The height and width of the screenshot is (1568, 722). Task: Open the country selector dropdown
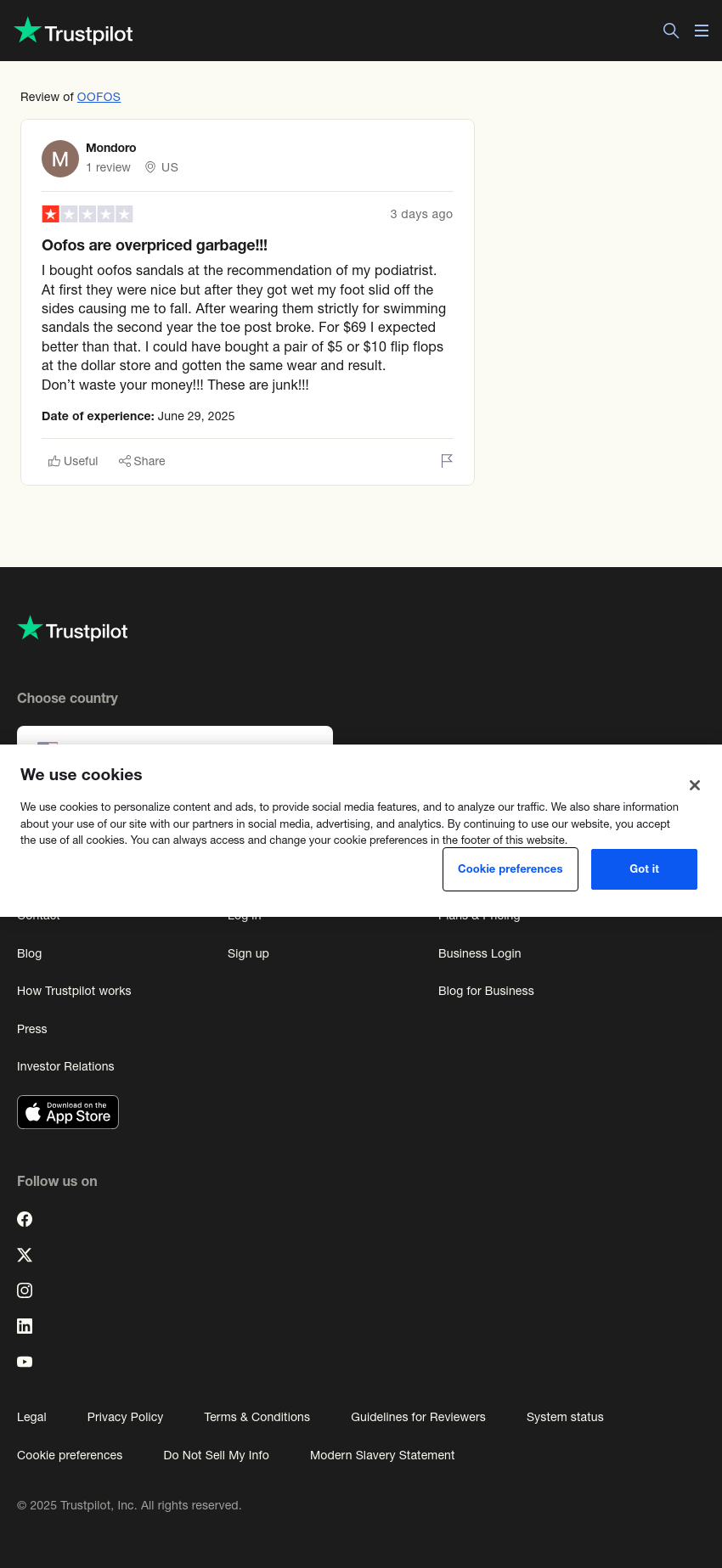coord(175,735)
